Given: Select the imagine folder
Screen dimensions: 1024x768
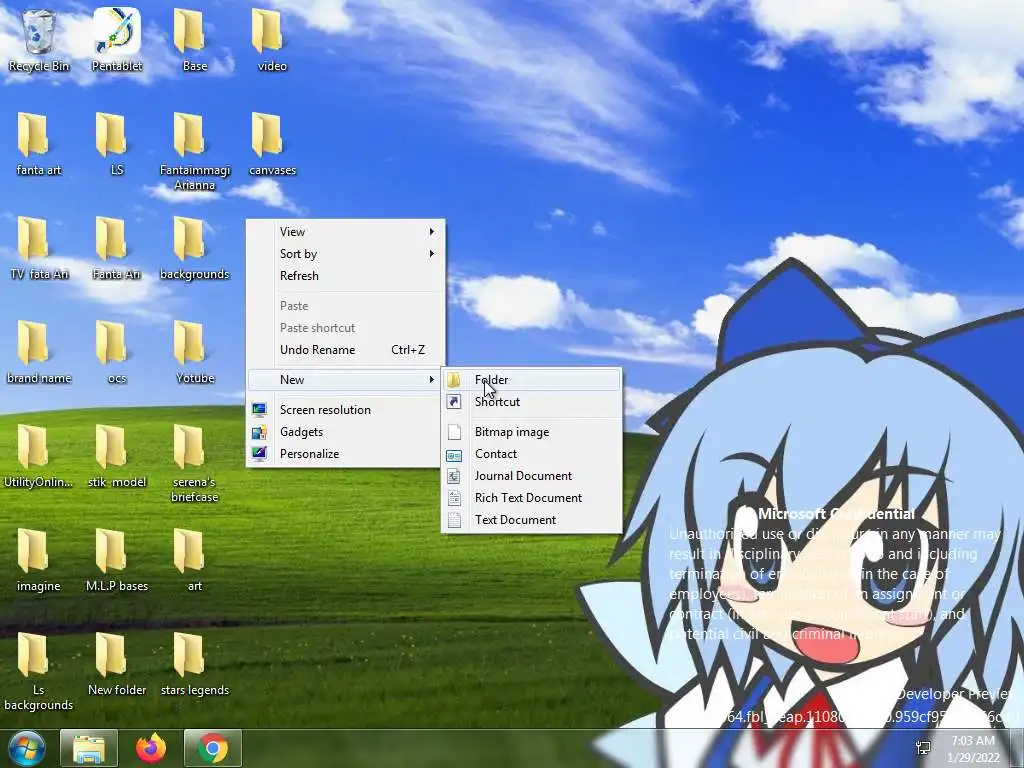Looking at the screenshot, I should click(x=39, y=560).
